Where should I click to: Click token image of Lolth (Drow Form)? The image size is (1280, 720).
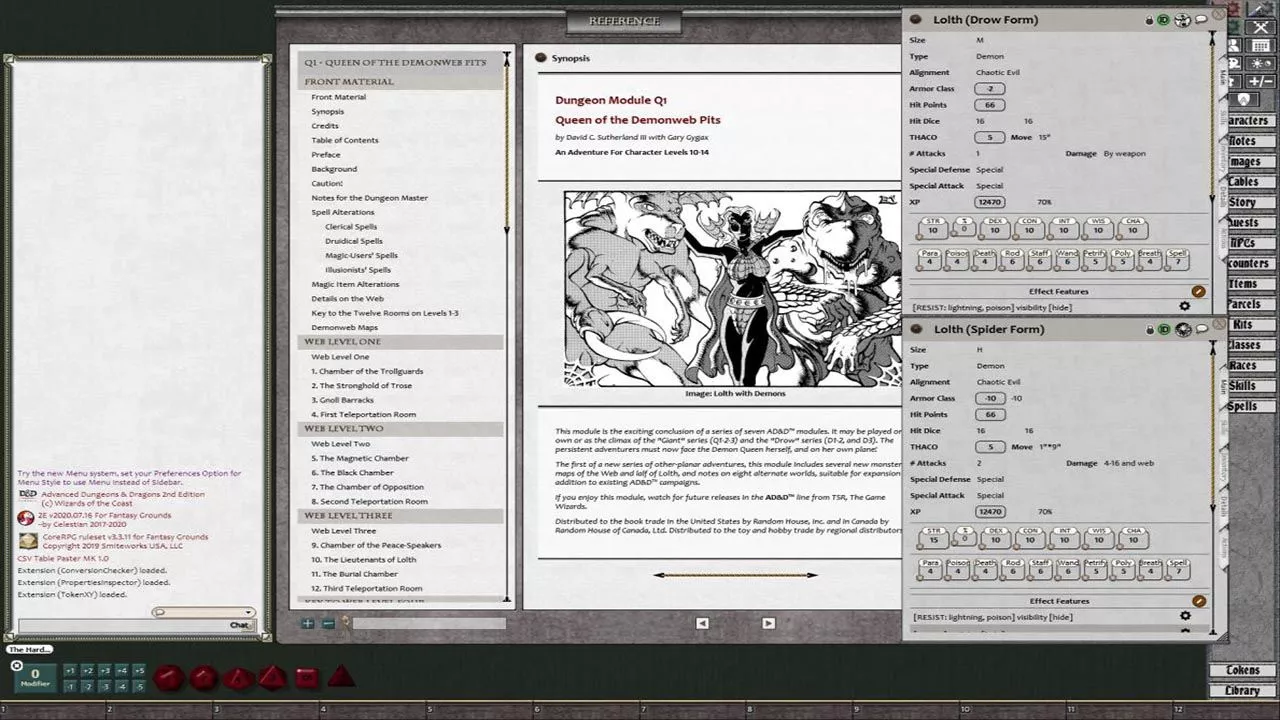tap(1182, 20)
